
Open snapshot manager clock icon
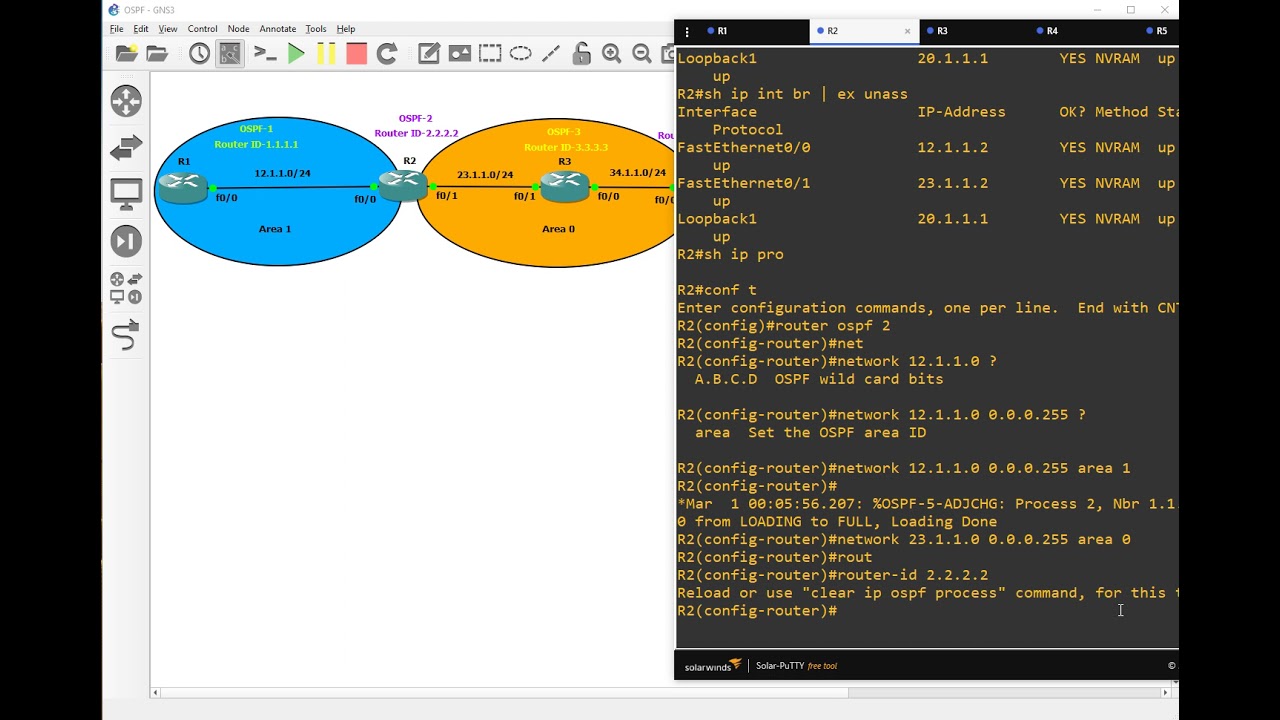tap(199, 54)
